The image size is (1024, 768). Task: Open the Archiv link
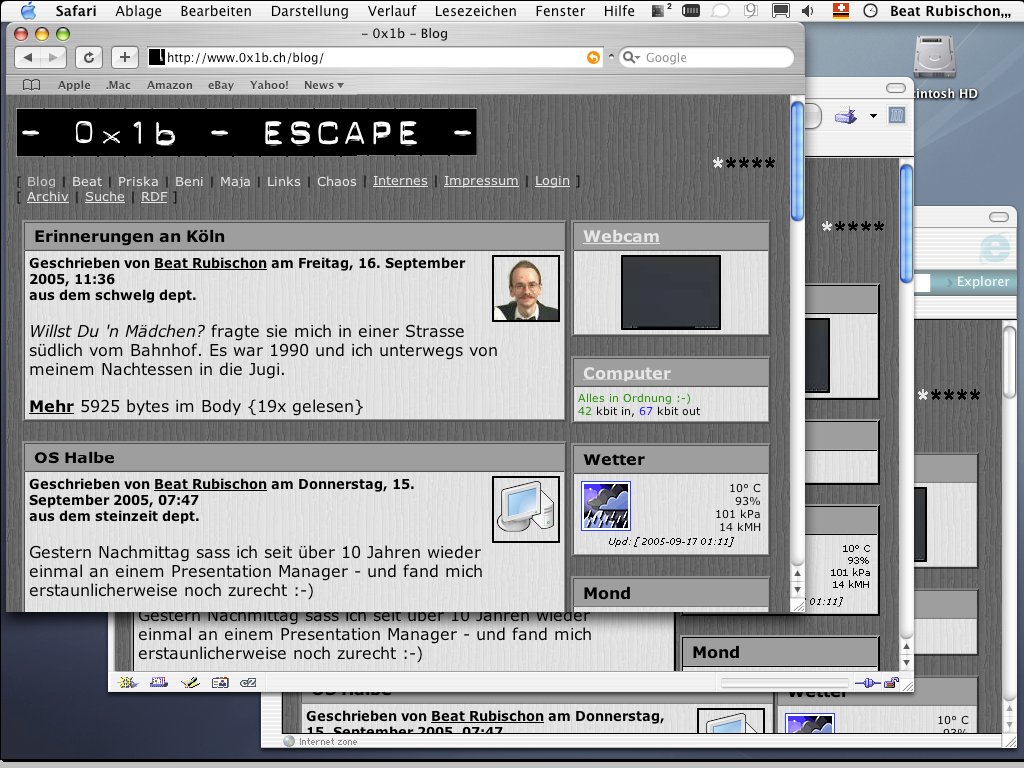tap(48, 197)
